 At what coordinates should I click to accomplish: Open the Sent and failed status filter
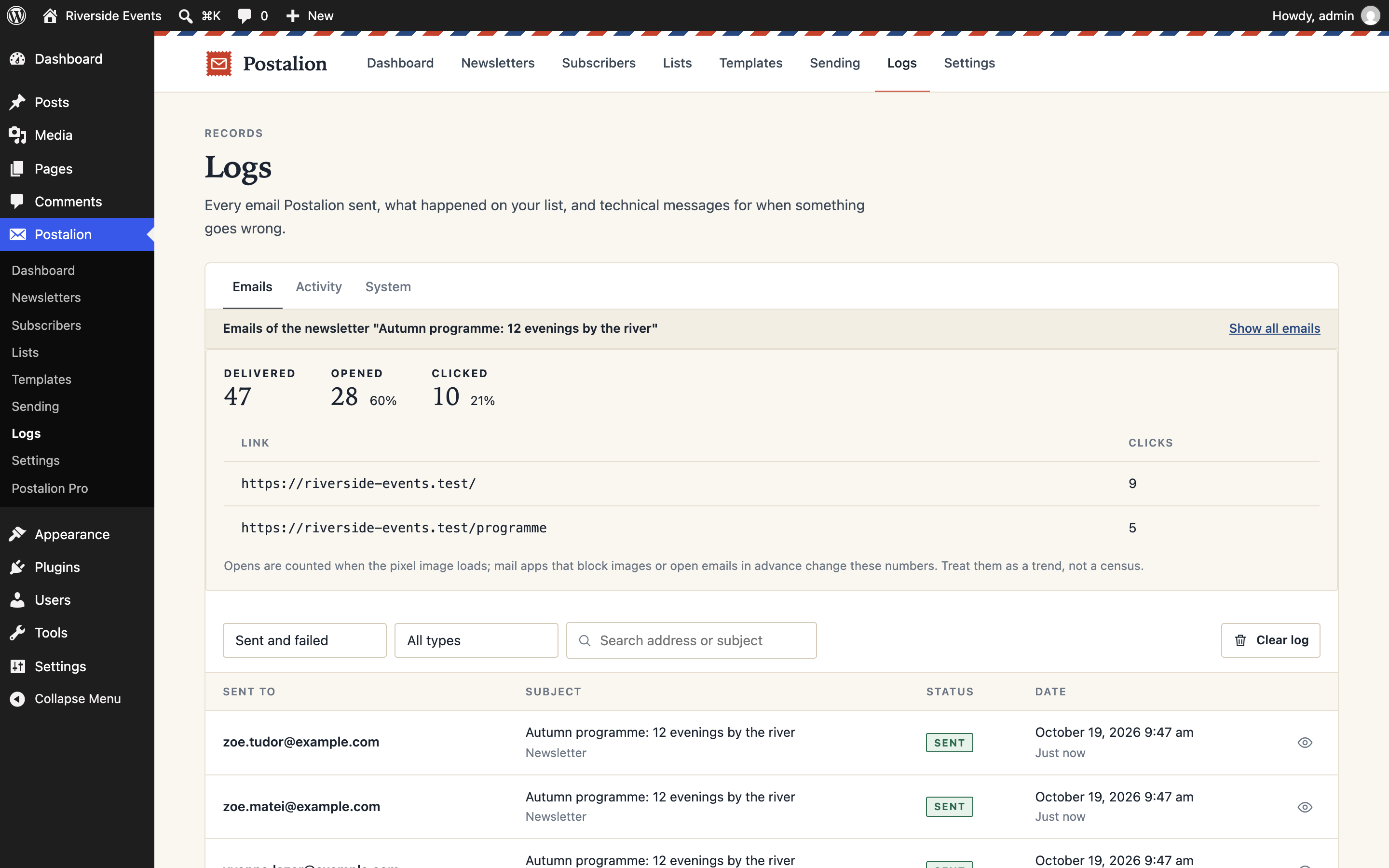tap(304, 640)
